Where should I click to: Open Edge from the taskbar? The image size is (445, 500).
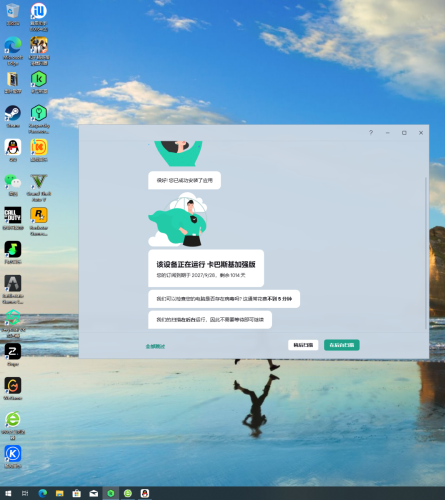tap(42, 493)
